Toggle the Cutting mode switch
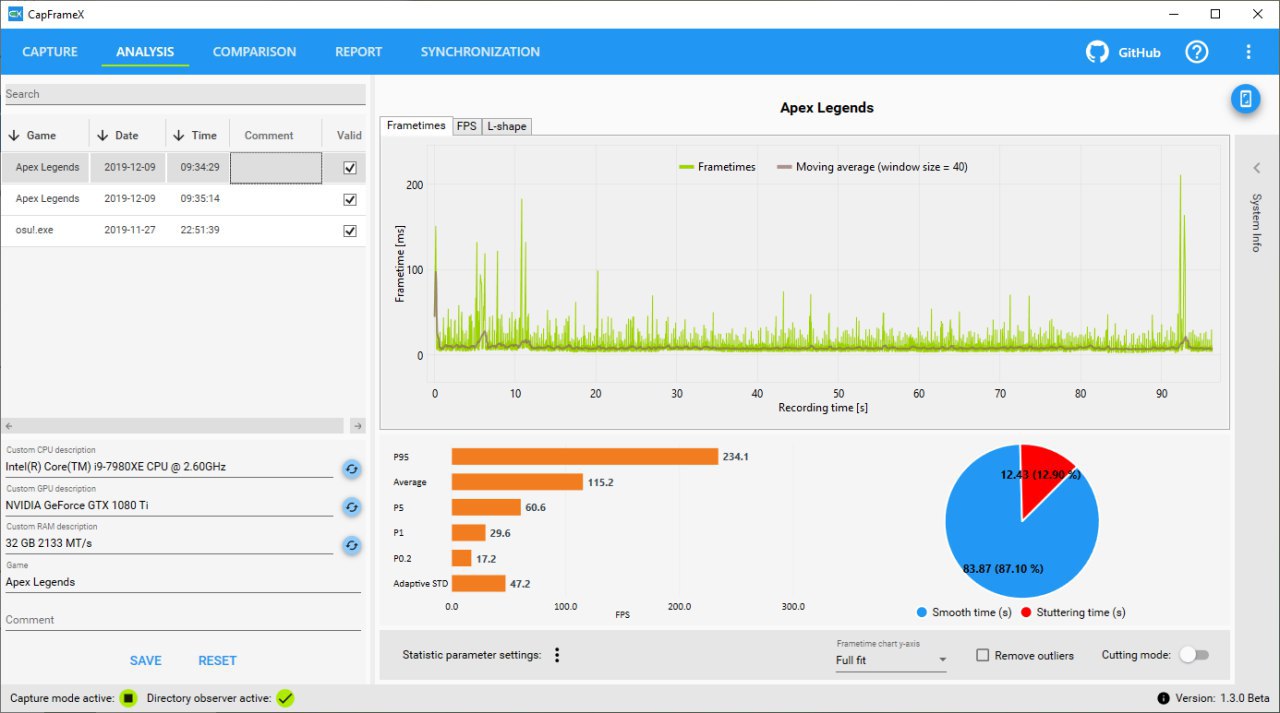The height and width of the screenshot is (713, 1280). click(1194, 655)
